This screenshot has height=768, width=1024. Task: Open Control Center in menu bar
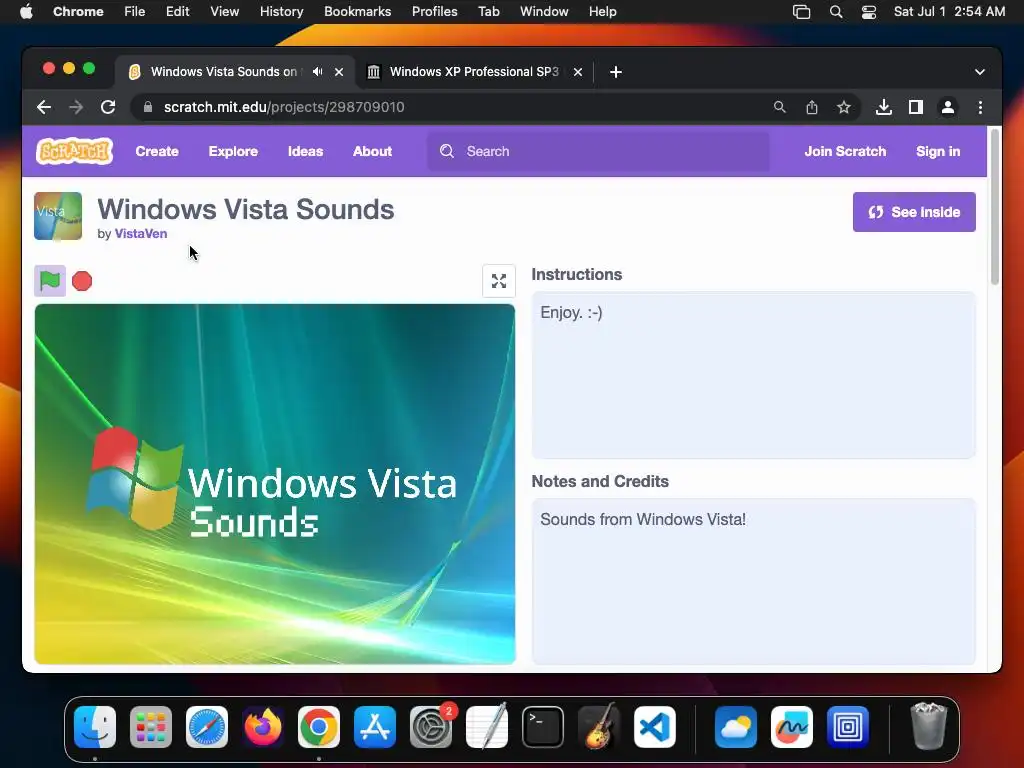pos(869,12)
